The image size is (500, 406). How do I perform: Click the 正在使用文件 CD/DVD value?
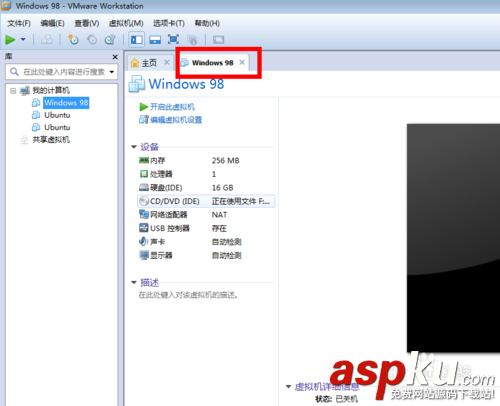click(x=241, y=201)
